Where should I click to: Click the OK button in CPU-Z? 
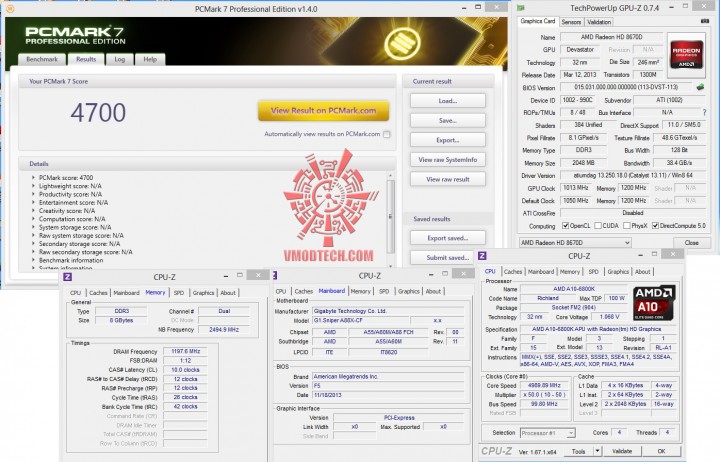661,451
